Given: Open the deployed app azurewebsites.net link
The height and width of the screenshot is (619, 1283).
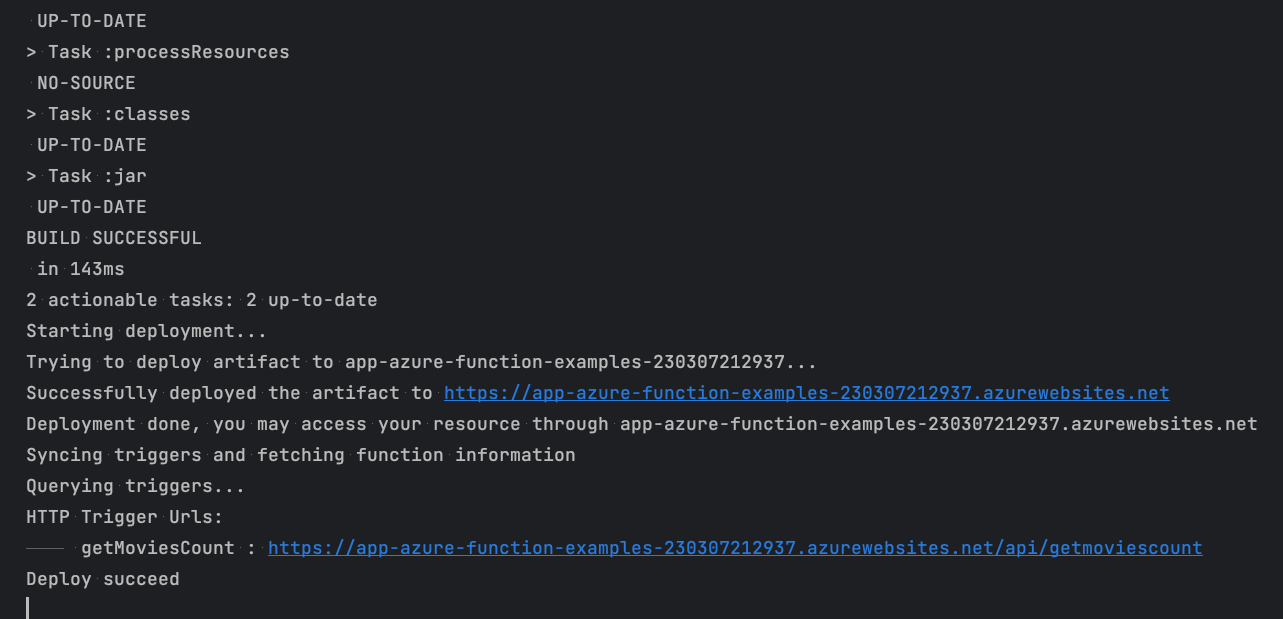Looking at the screenshot, I should pos(806,393).
